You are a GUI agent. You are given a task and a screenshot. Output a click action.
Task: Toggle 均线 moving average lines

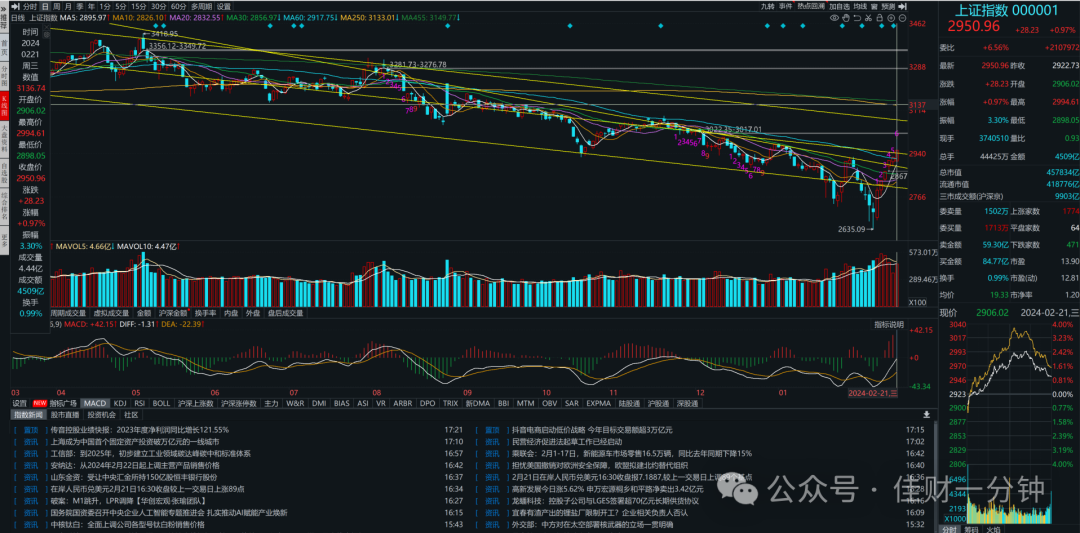pos(860,6)
